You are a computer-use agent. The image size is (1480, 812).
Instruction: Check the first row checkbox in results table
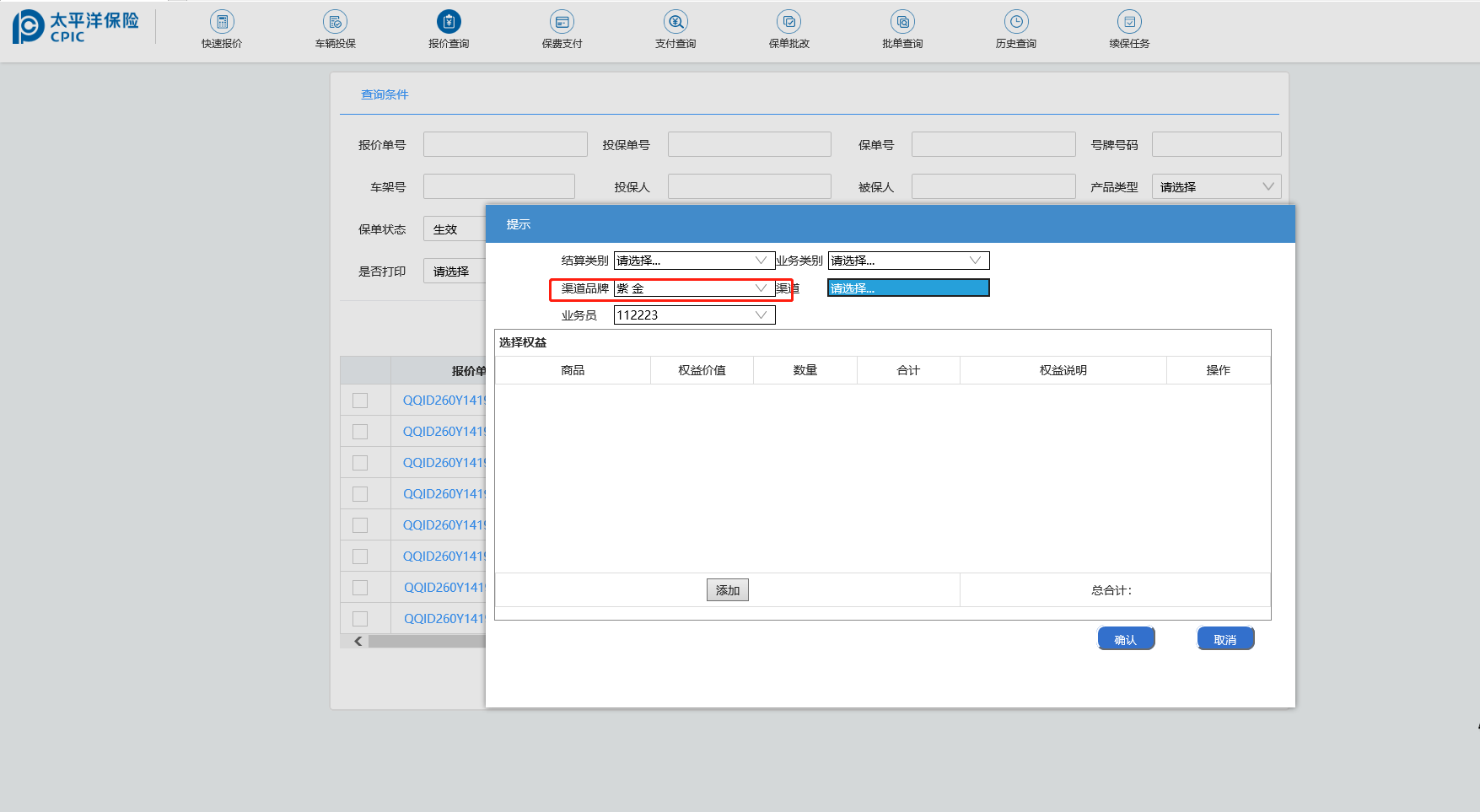[360, 401]
